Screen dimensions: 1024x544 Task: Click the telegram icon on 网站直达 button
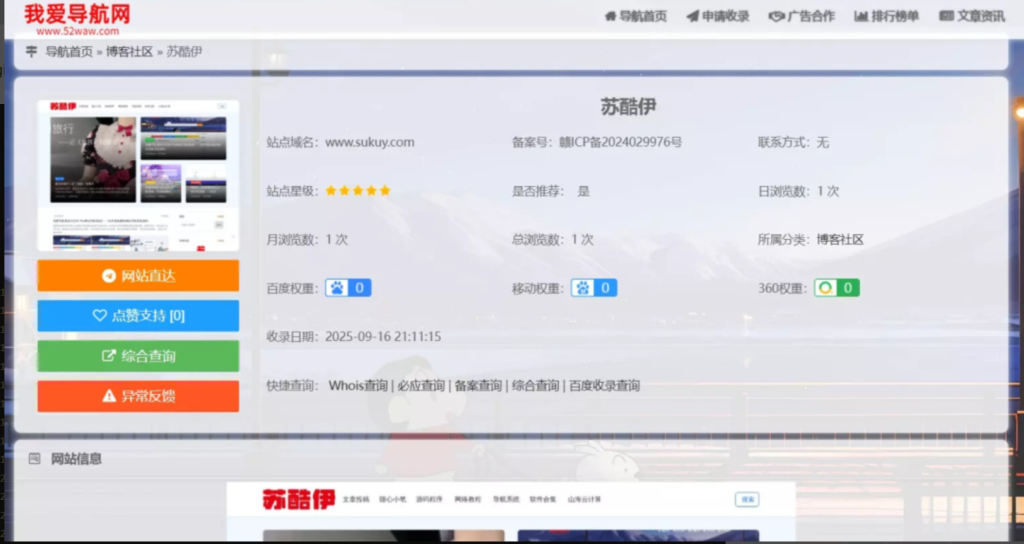(109, 276)
